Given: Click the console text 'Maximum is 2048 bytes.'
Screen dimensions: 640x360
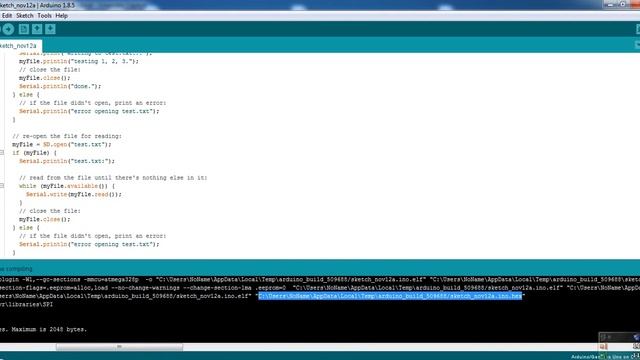Looking at the screenshot, I should (x=49, y=329).
